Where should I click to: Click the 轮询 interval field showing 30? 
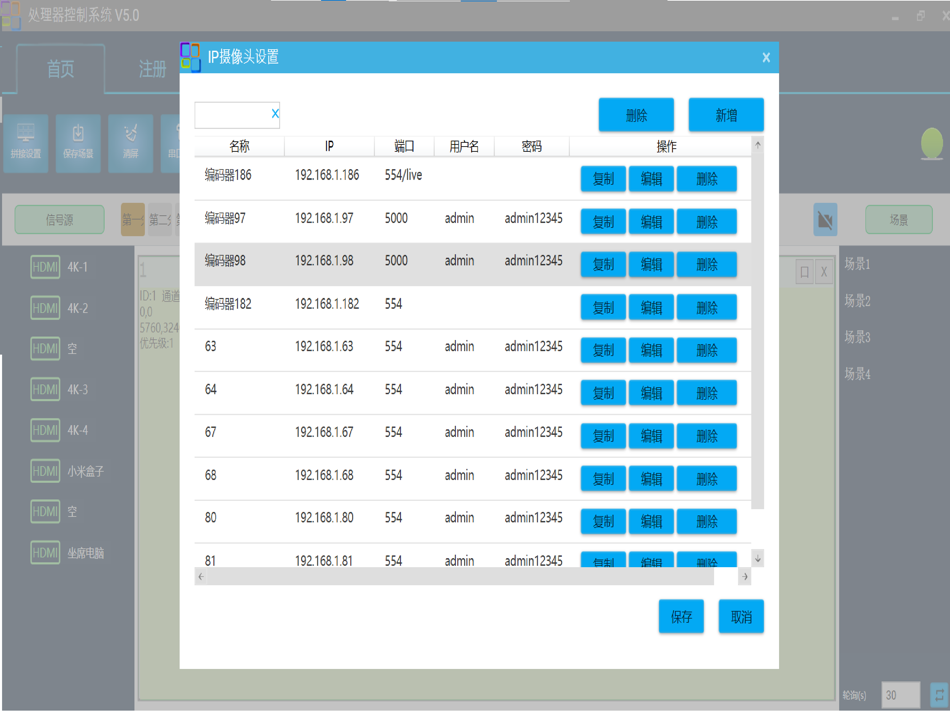900,695
